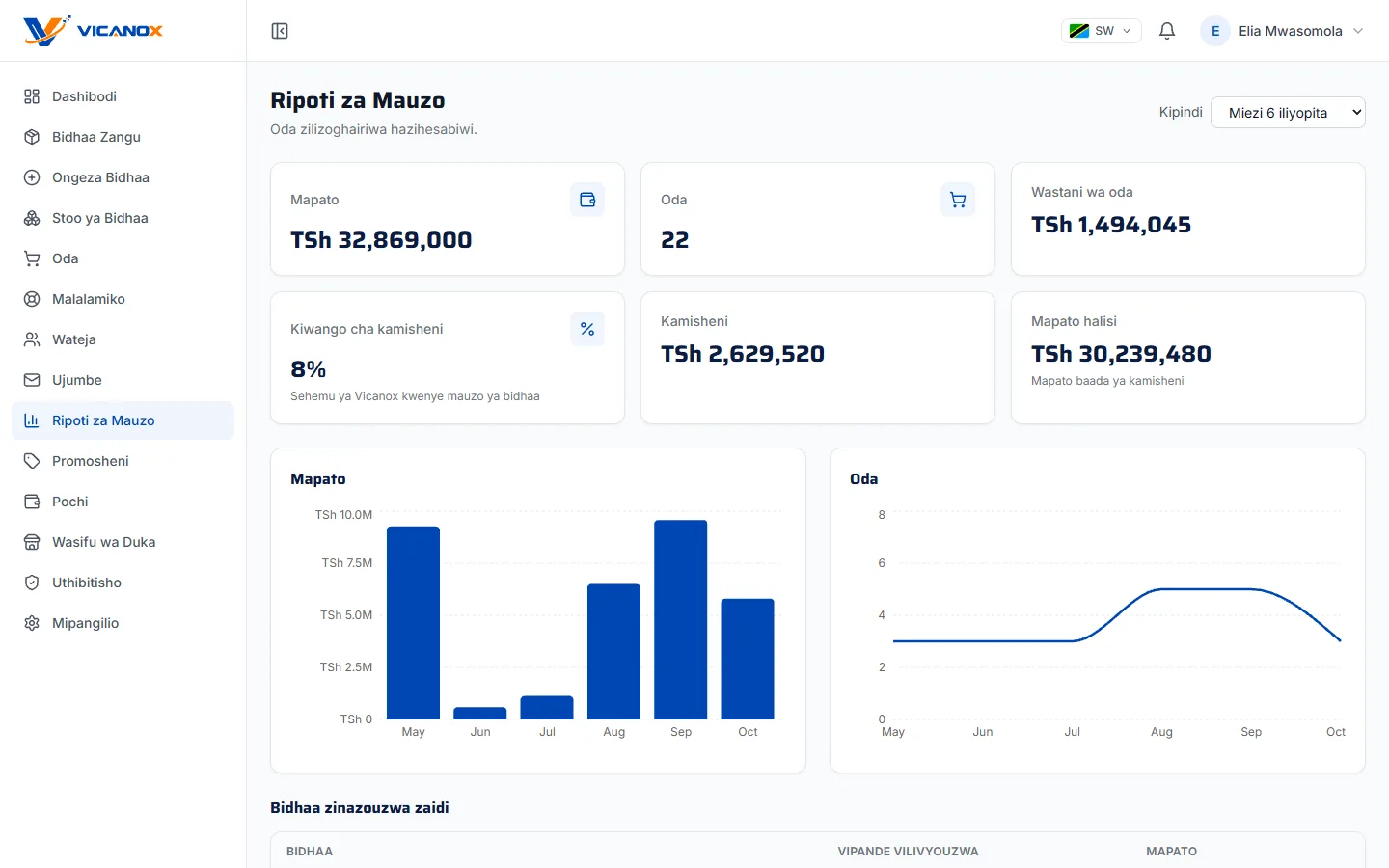The width and height of the screenshot is (1389, 868).
Task: Click the VIPANDE VILIVYOUZWA column header
Action: pos(908,852)
